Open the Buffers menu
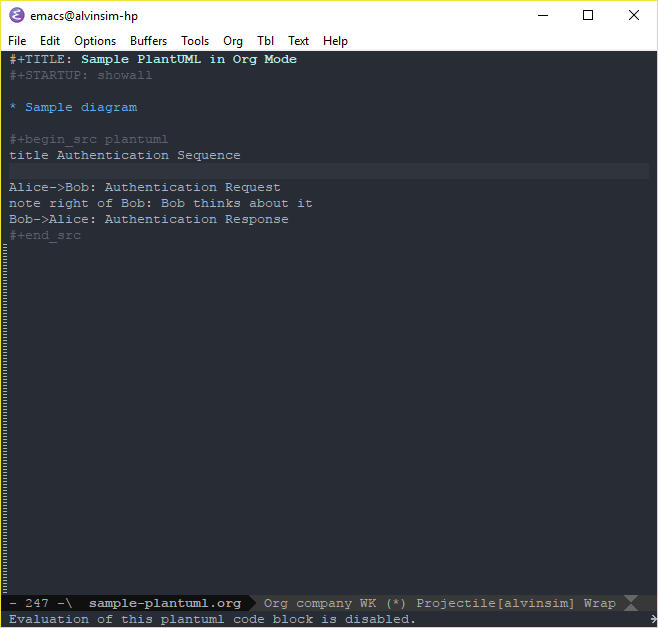This screenshot has height=628, width=658. pyautogui.click(x=149, y=41)
